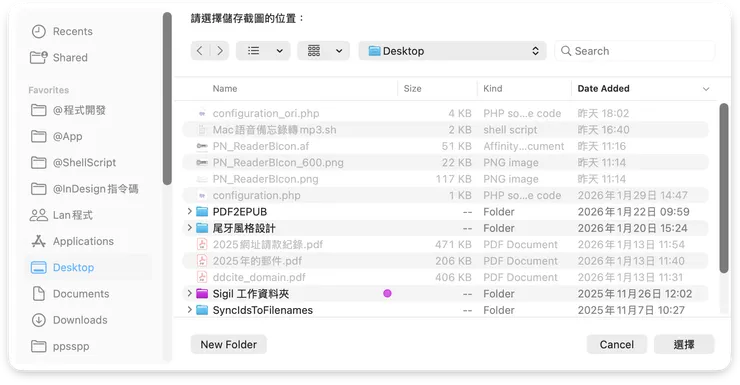The height and width of the screenshot is (385, 740).
Task: Sort by Date Added column header
Action: pyautogui.click(x=604, y=89)
